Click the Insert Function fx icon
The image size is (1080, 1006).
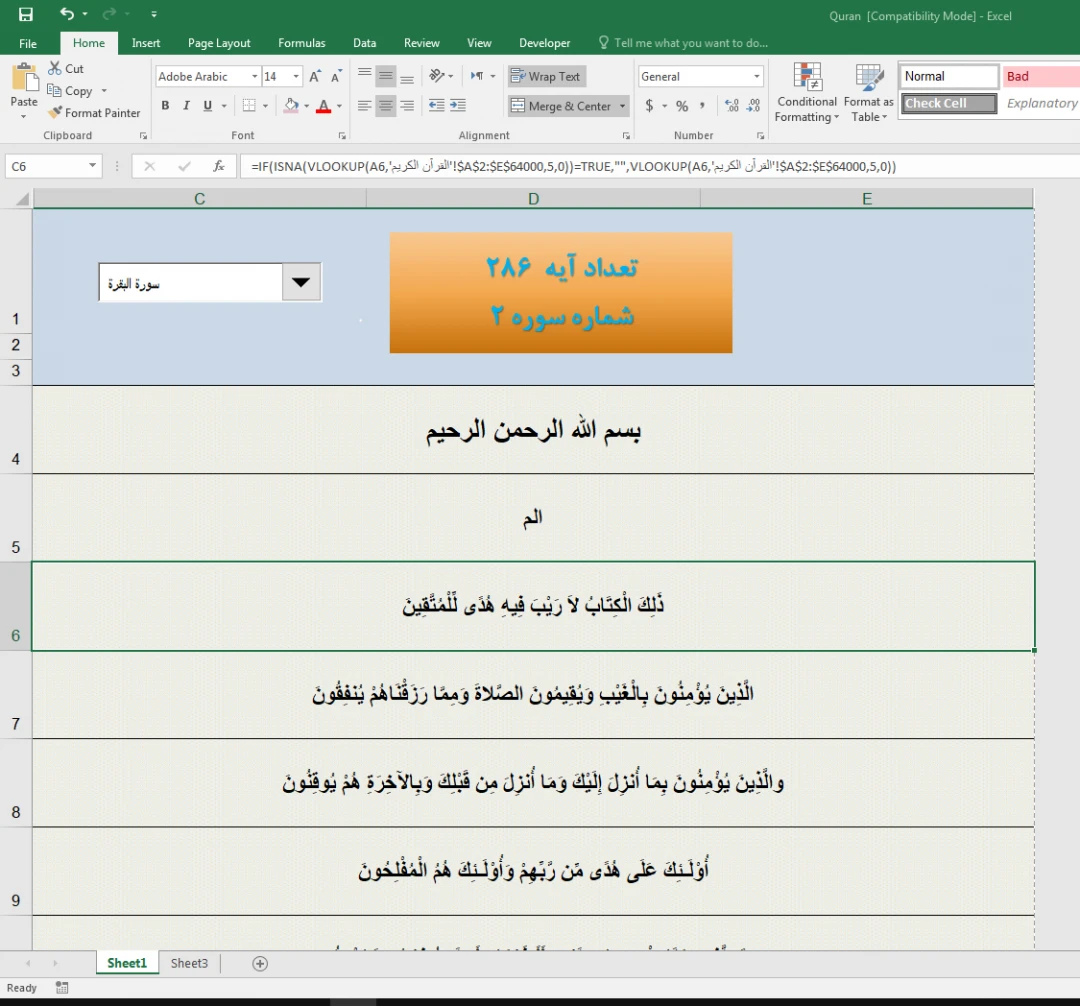219,167
